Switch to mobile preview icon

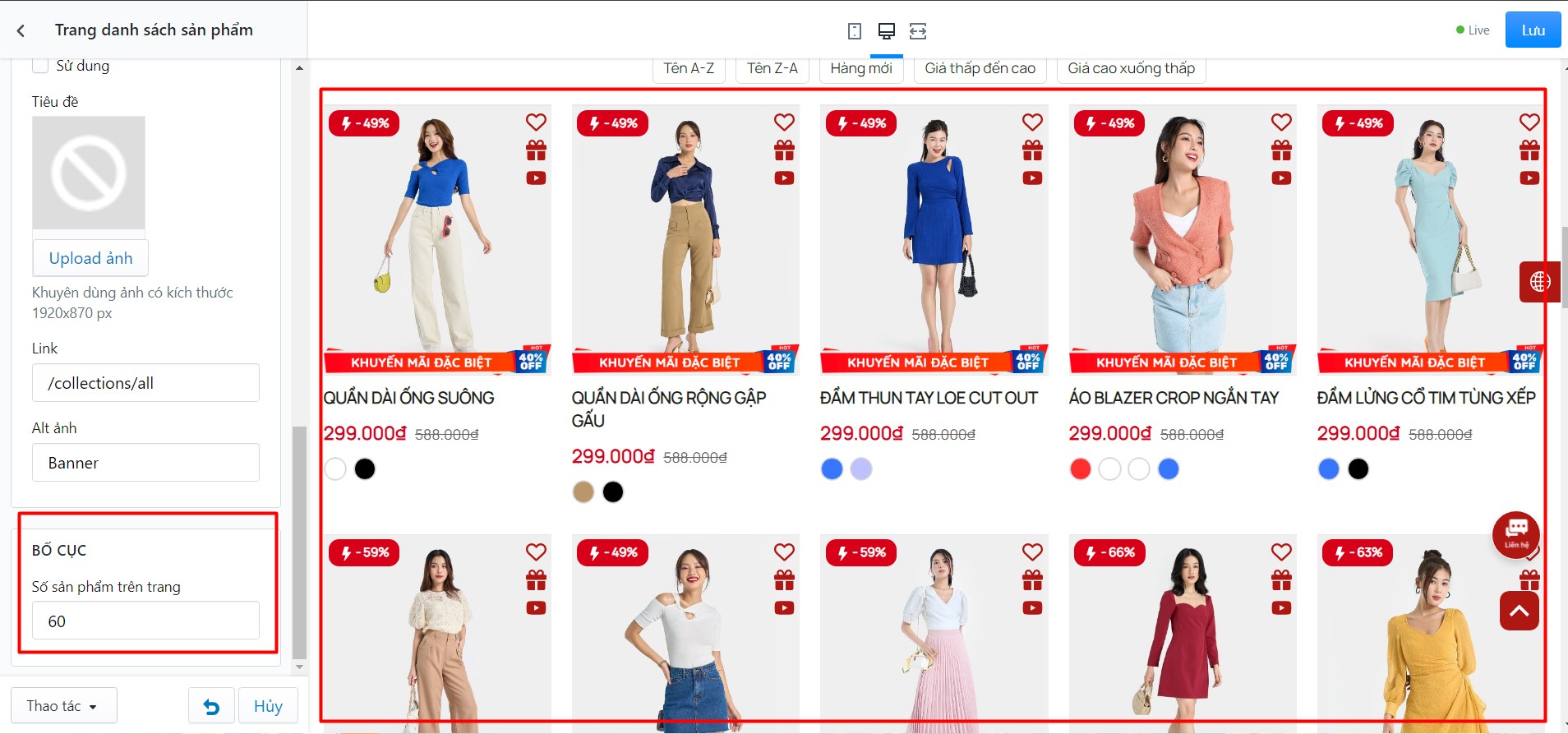tap(855, 31)
